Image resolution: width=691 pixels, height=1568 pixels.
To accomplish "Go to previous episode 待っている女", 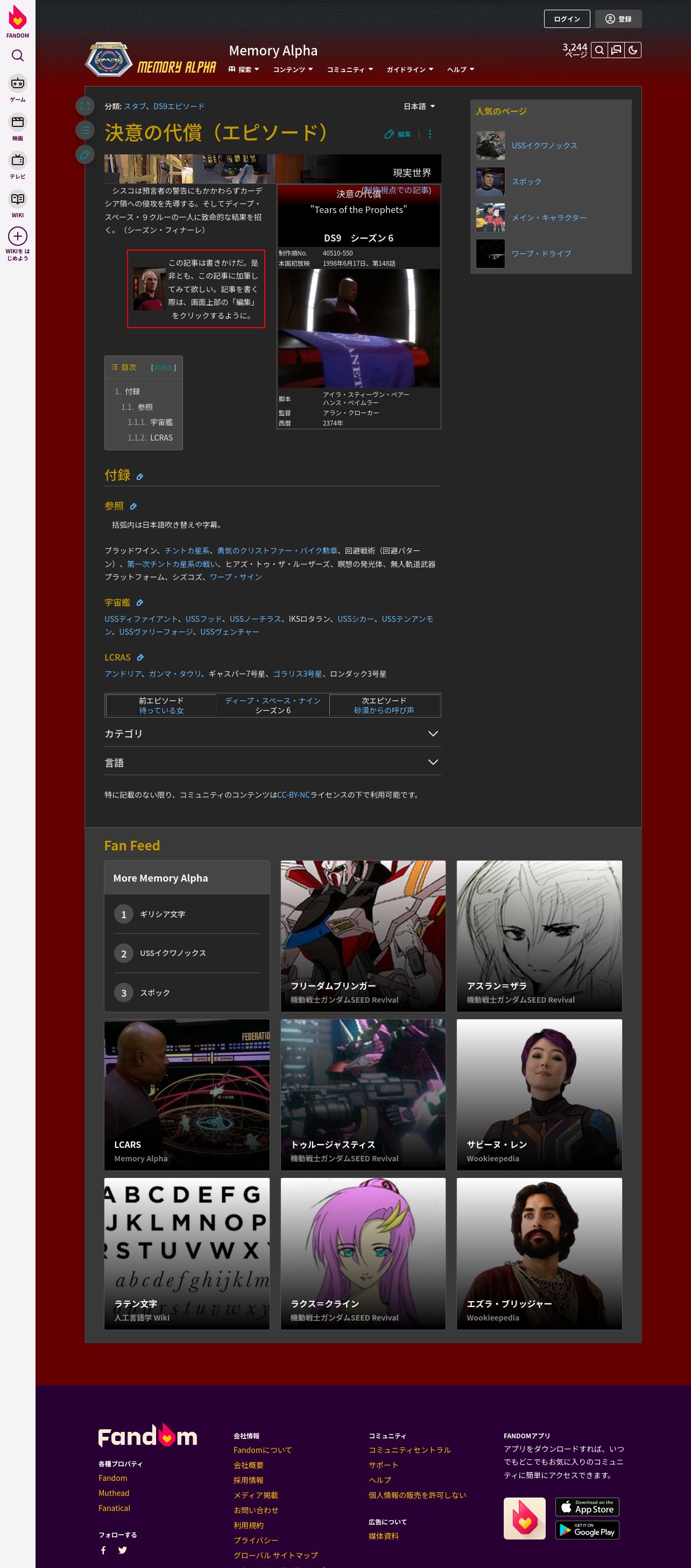I will (x=161, y=711).
